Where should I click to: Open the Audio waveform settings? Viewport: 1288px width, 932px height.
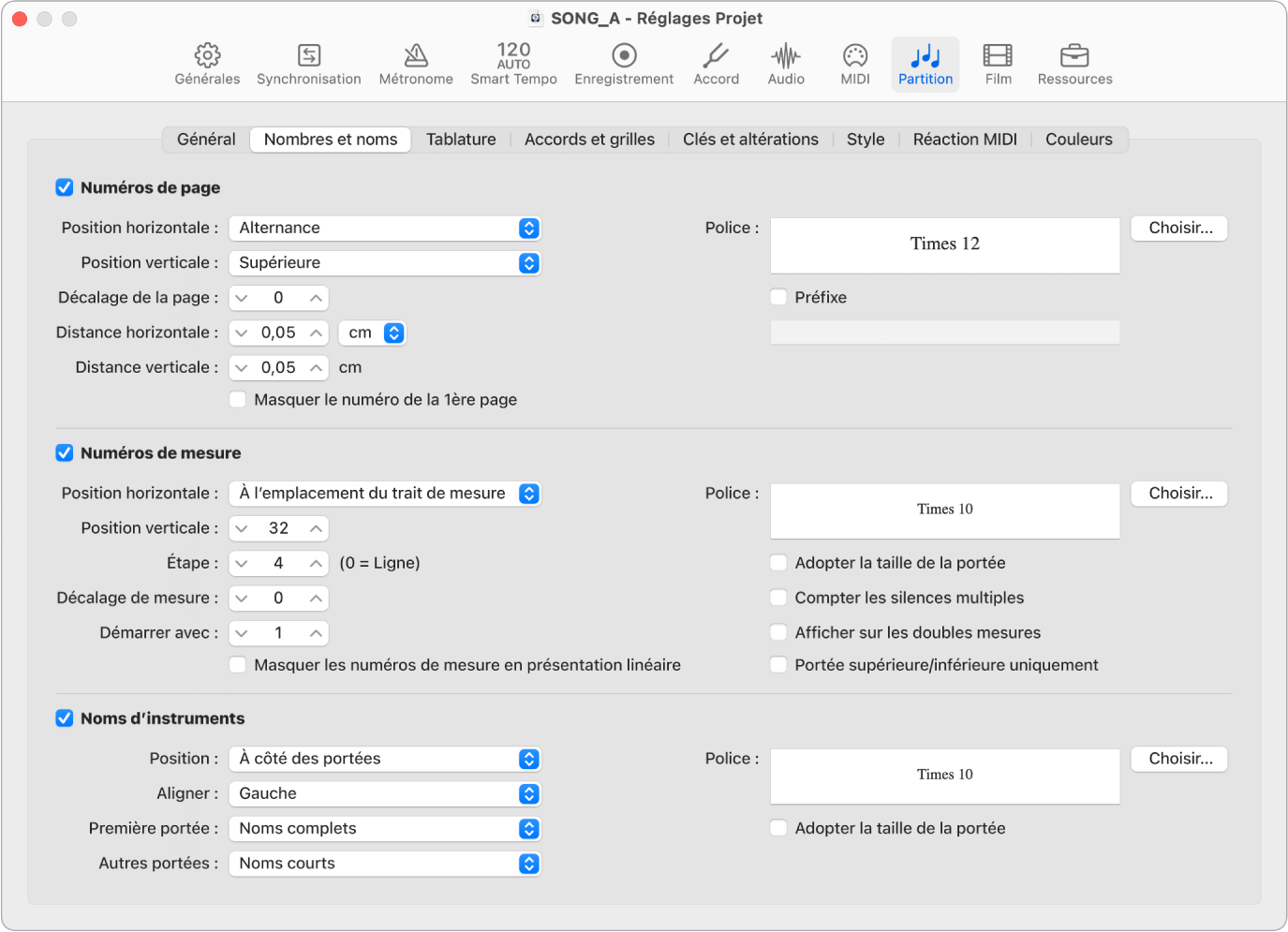coord(786,64)
